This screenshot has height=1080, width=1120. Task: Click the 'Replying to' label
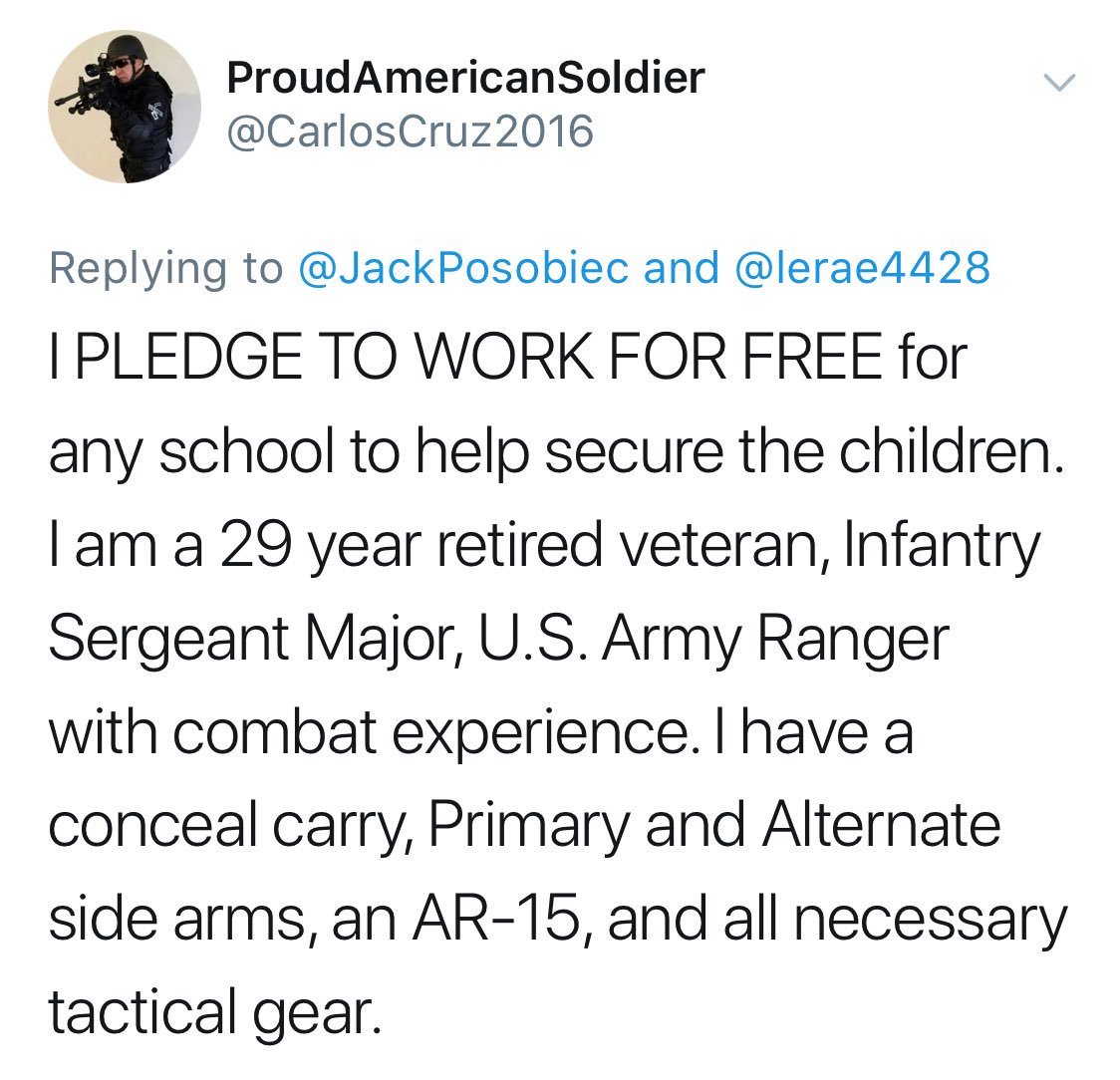tap(166, 269)
